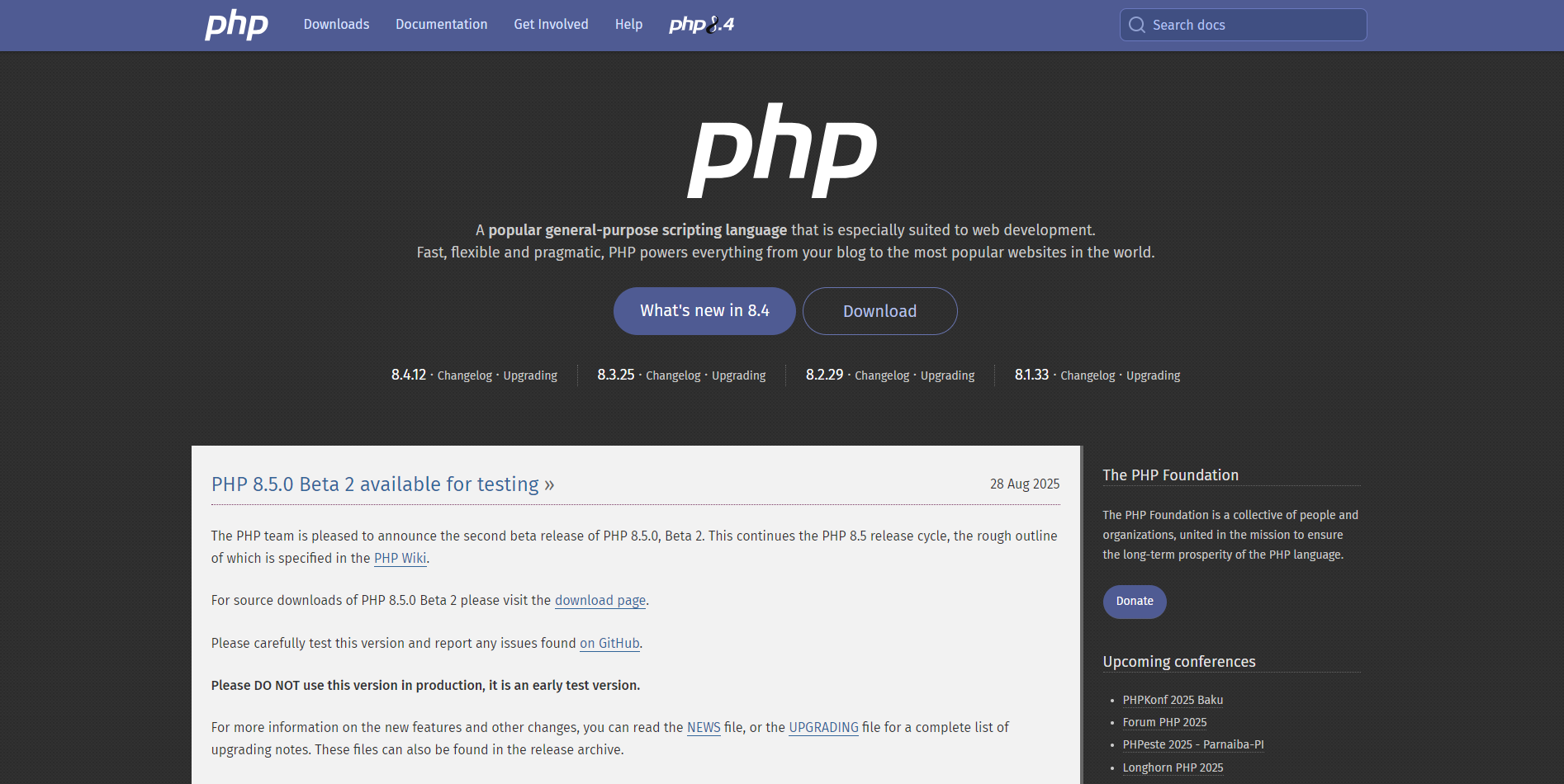1564x784 pixels.
Task: Click the large php hero logo
Action: pos(782,150)
